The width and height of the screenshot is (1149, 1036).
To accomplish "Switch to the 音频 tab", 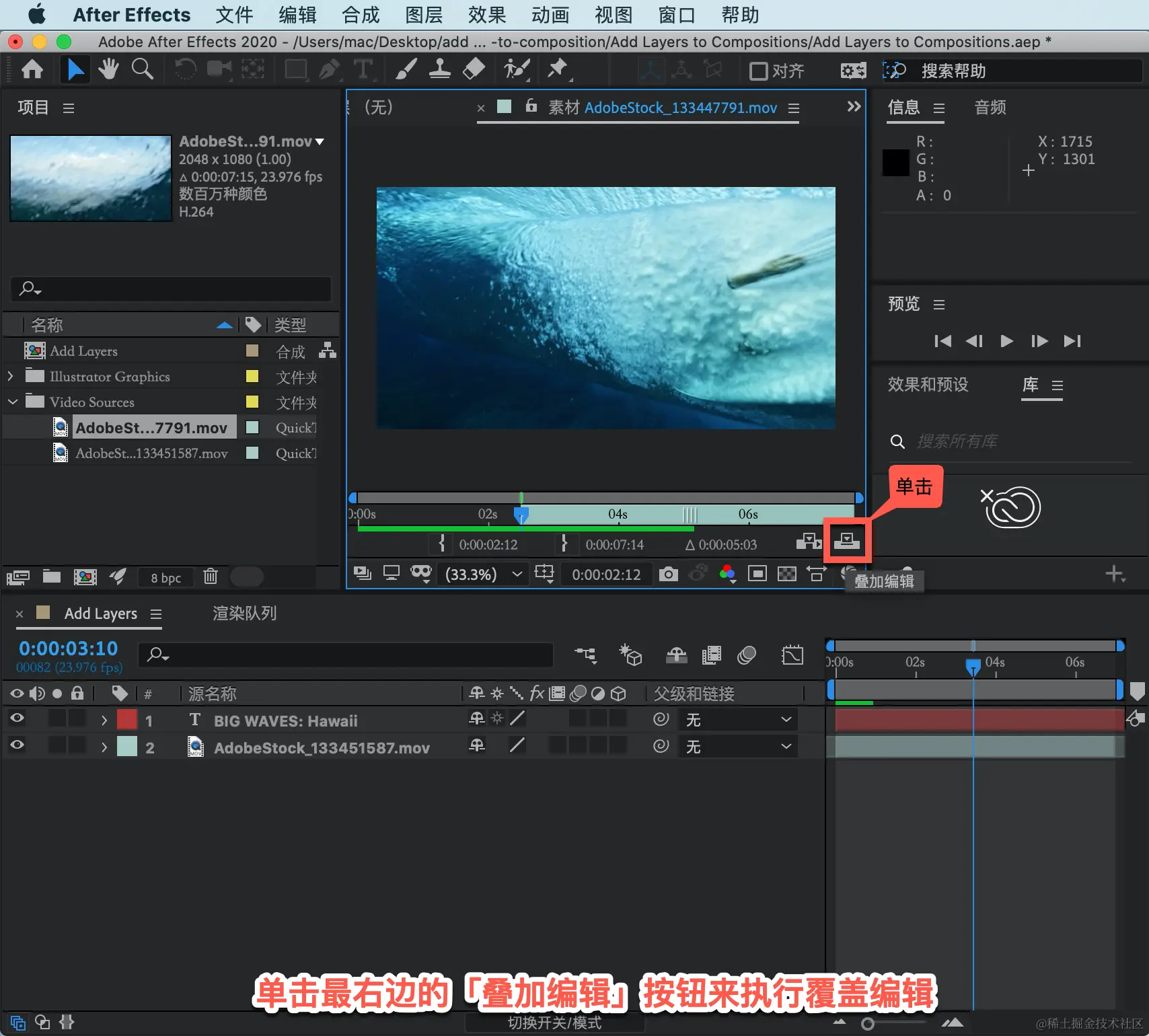I will [x=990, y=108].
